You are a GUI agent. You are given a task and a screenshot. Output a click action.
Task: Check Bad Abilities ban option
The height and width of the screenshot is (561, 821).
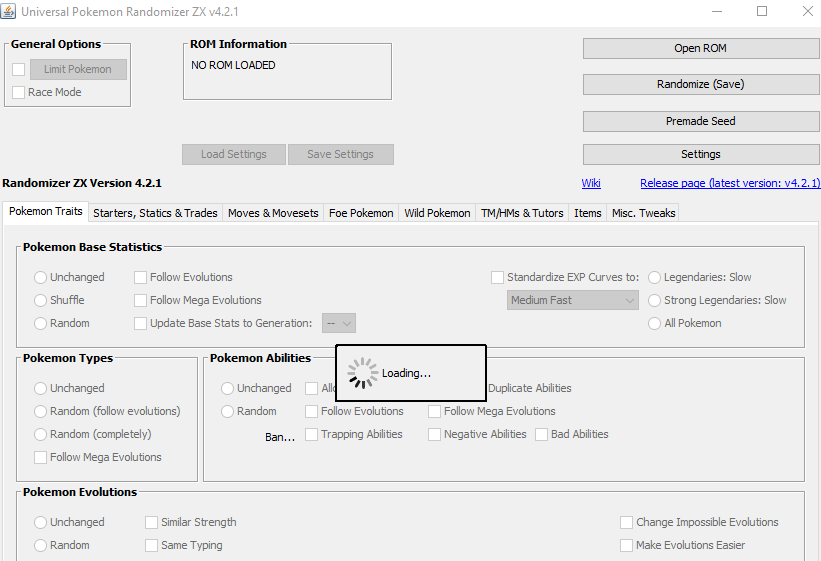point(541,434)
